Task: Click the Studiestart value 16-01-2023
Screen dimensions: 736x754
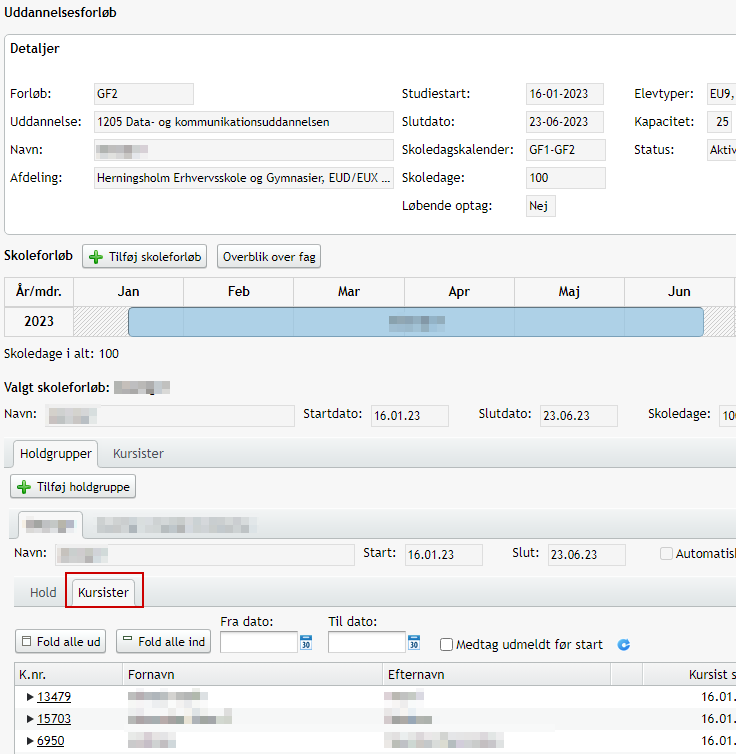Action: 565,94
